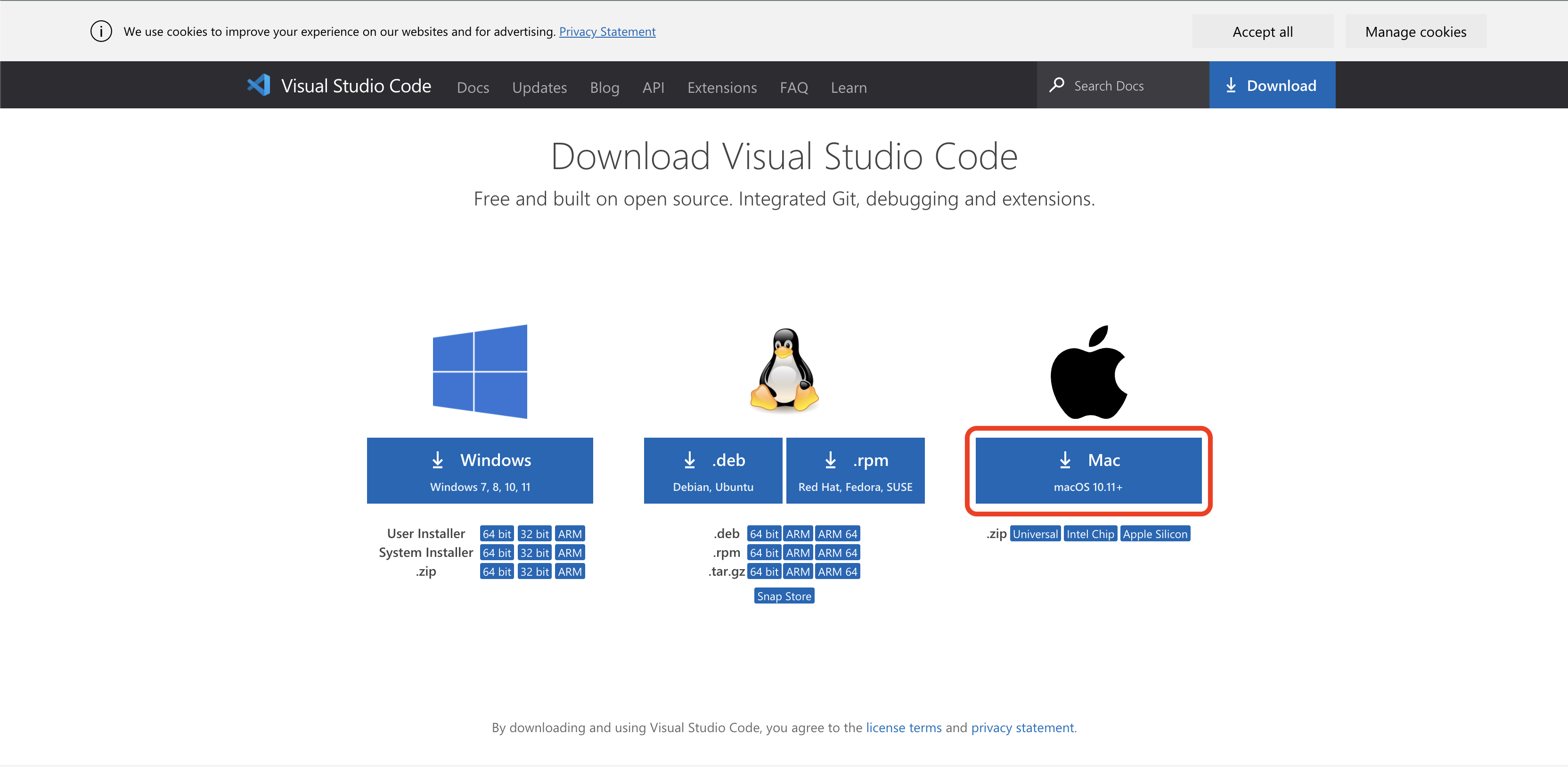1568x767 pixels.
Task: Download the .rpm package for Red Hat
Action: [x=855, y=471]
